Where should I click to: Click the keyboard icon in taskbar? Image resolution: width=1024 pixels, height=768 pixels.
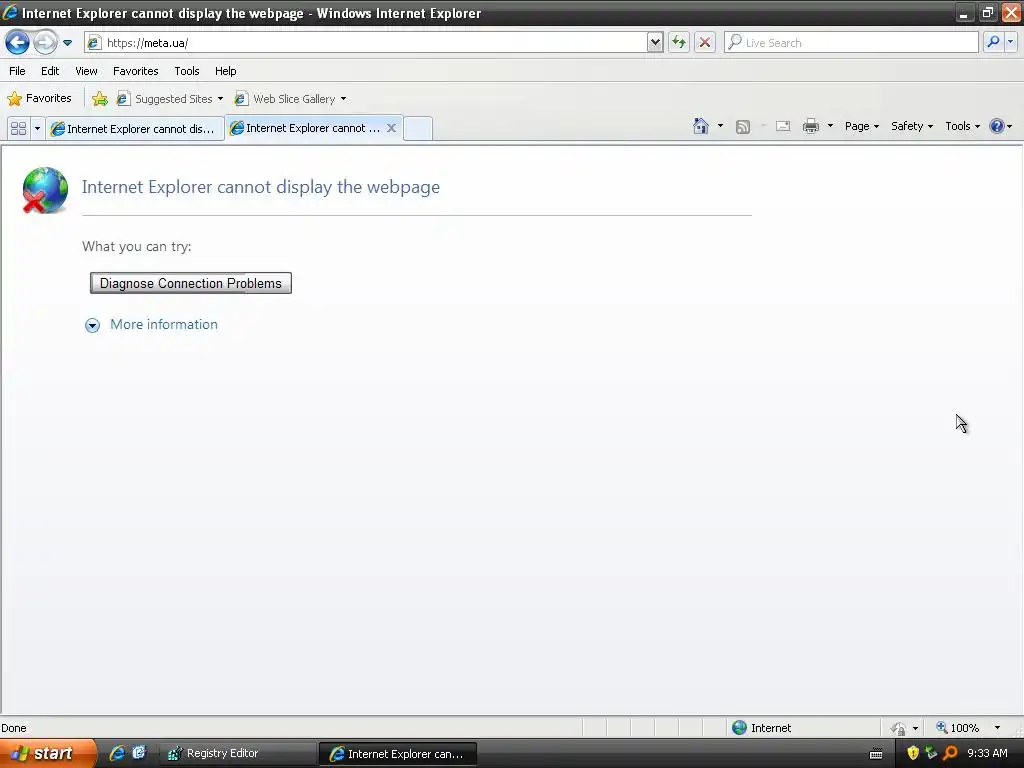[x=876, y=754]
